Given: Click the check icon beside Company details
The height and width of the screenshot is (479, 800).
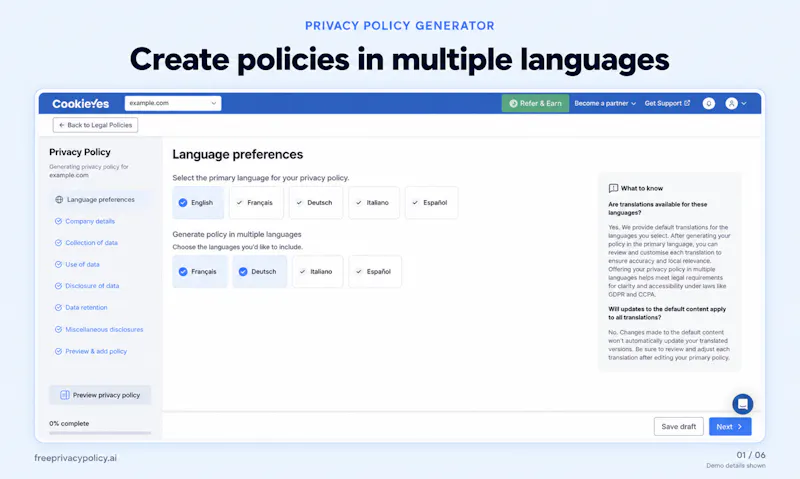Looking at the screenshot, I should [x=58, y=221].
